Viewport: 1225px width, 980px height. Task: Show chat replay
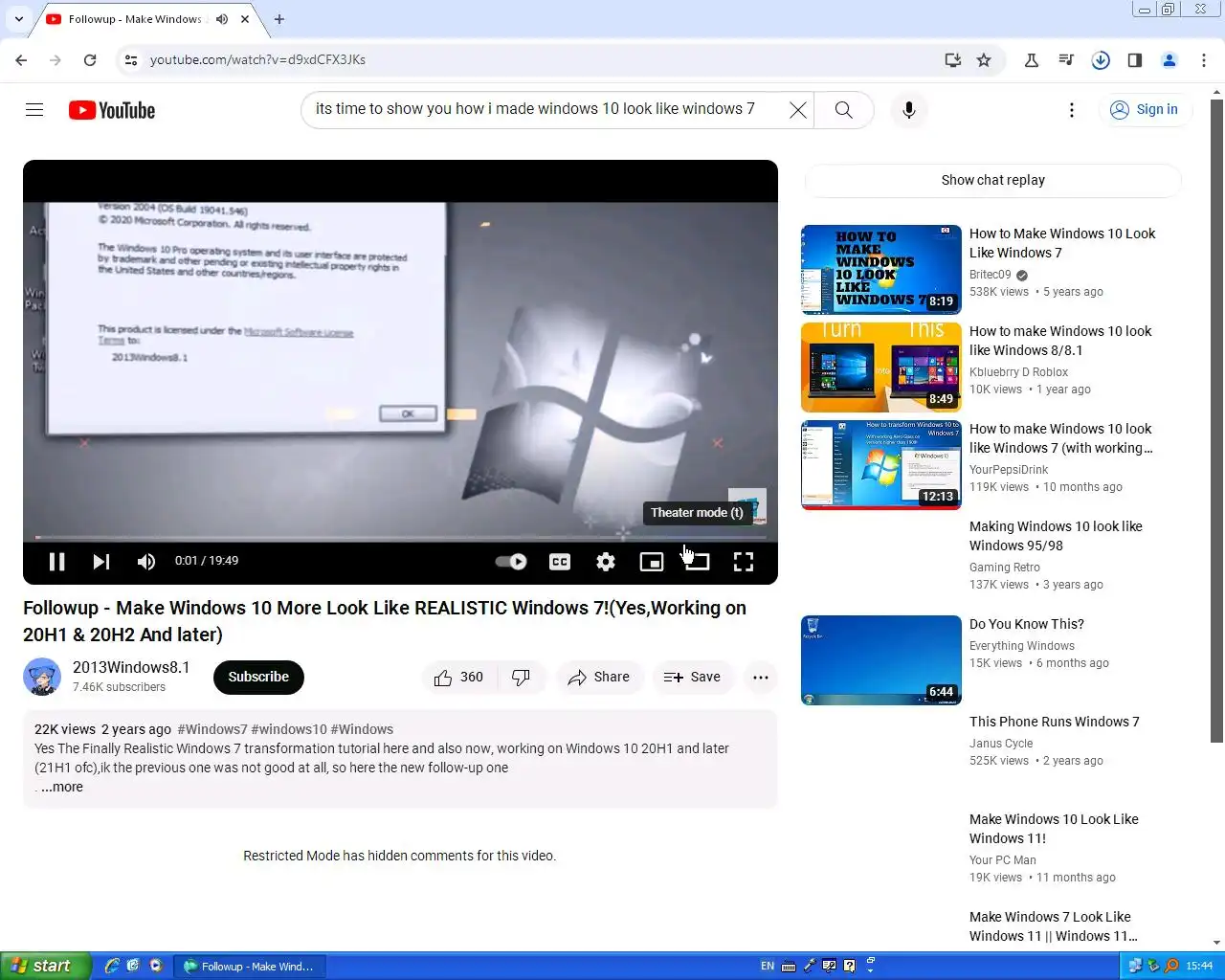(993, 180)
